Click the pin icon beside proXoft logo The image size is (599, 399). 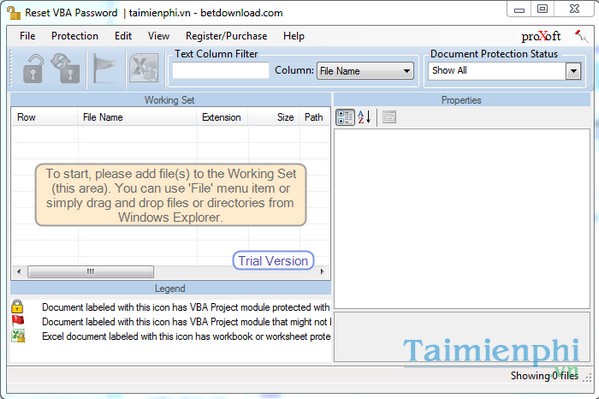pyautogui.click(x=581, y=36)
